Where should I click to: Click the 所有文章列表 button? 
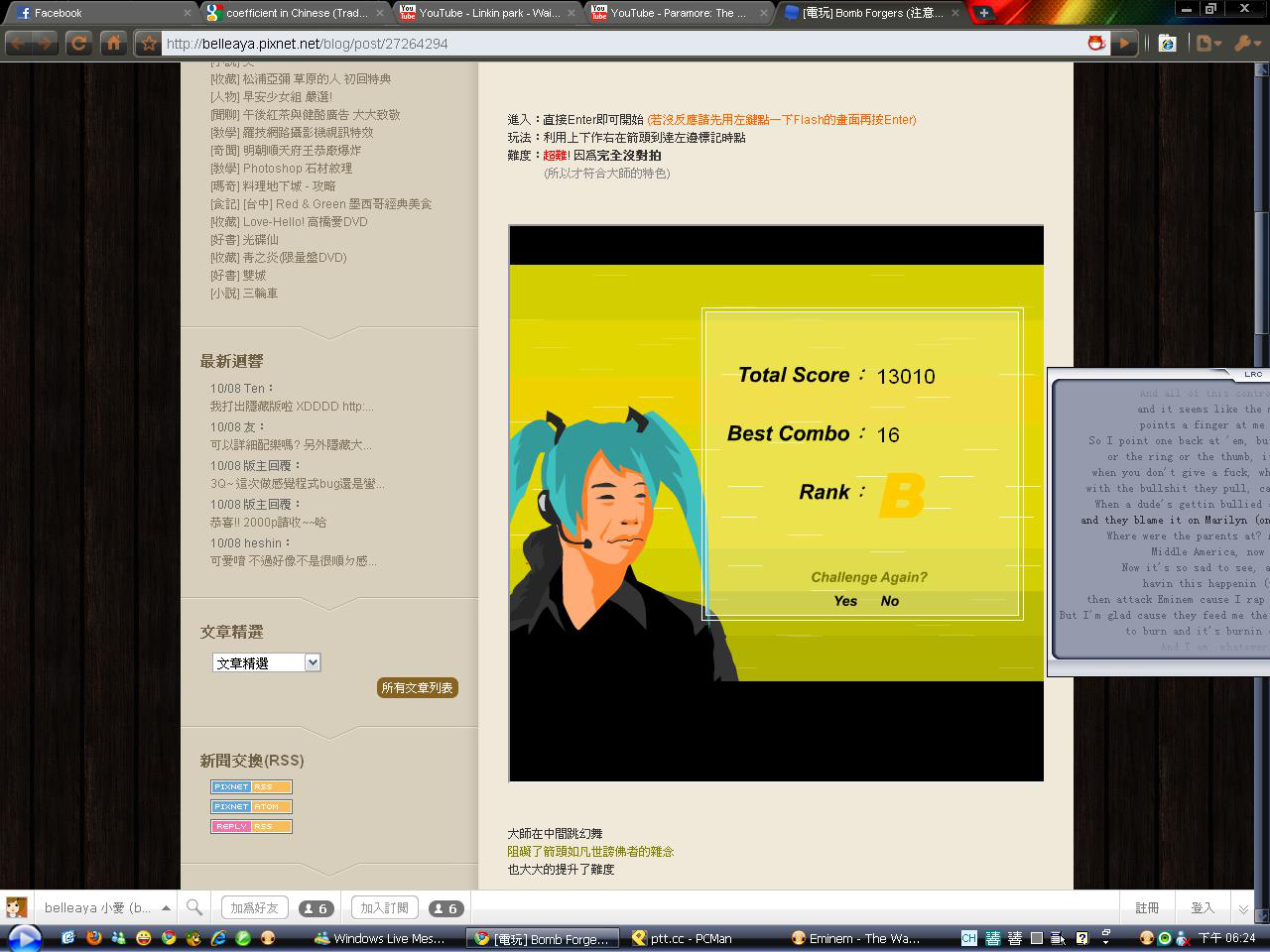418,687
